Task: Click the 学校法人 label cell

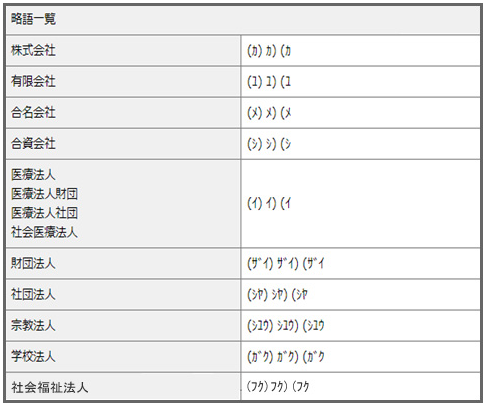Action: pos(123,357)
